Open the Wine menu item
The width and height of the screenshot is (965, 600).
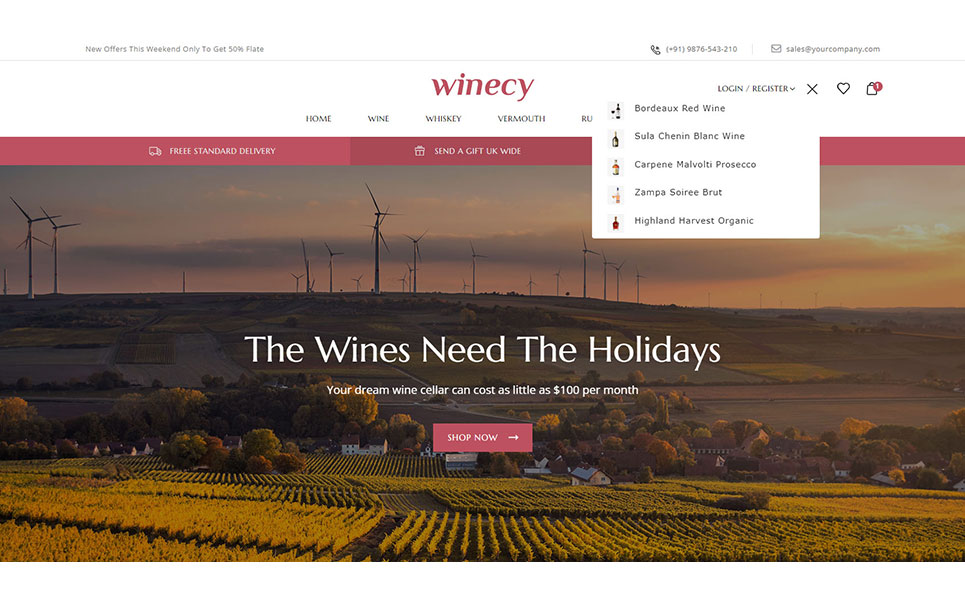coord(378,119)
